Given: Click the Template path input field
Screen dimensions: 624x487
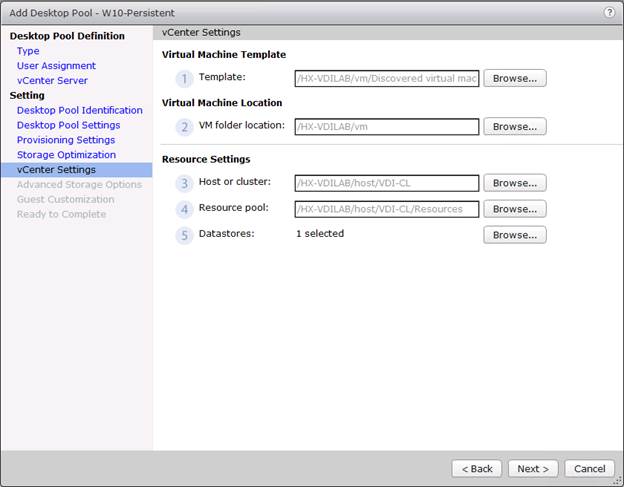Looking at the screenshot, I should pos(387,78).
